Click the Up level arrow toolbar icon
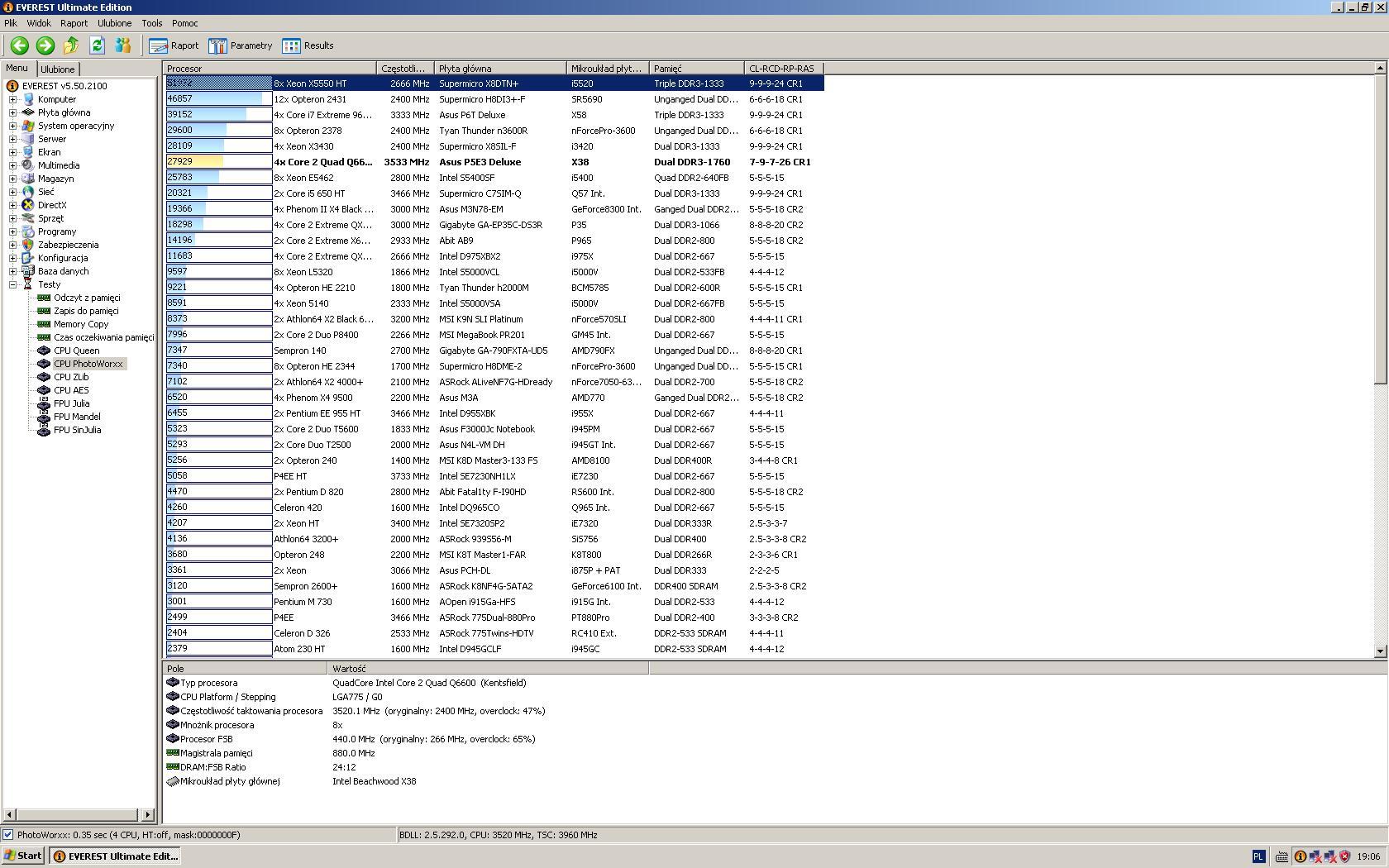Viewport: 1389px width, 868px height. (71, 46)
